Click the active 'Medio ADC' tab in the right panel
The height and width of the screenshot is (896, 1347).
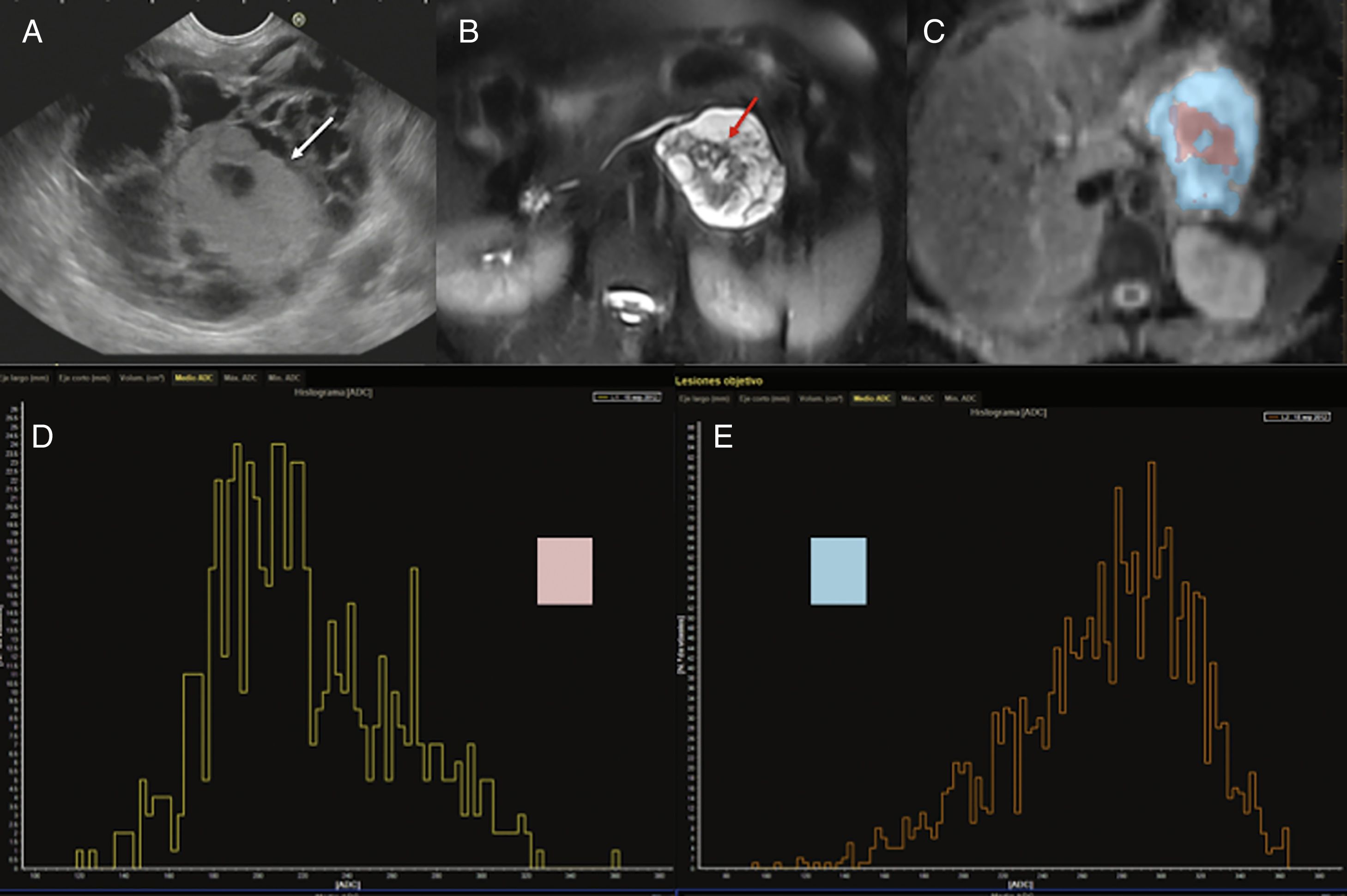click(x=872, y=398)
